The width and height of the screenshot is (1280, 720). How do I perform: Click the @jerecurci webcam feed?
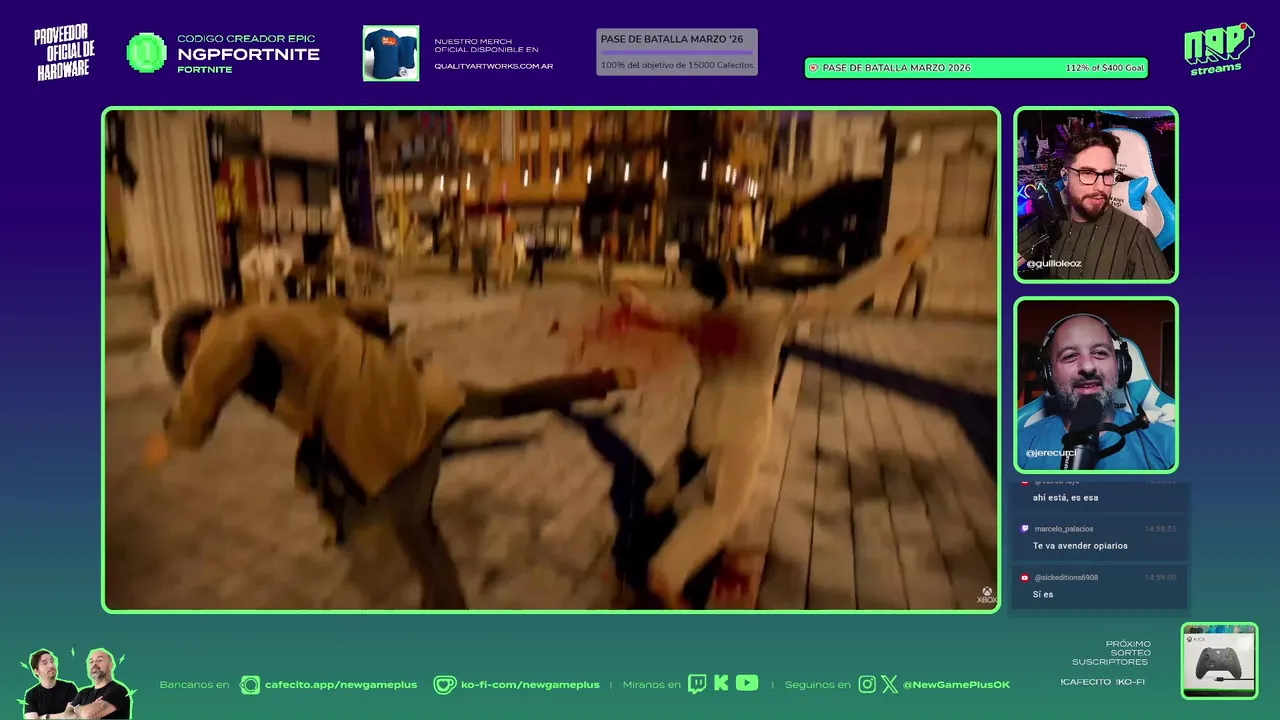click(x=1096, y=385)
